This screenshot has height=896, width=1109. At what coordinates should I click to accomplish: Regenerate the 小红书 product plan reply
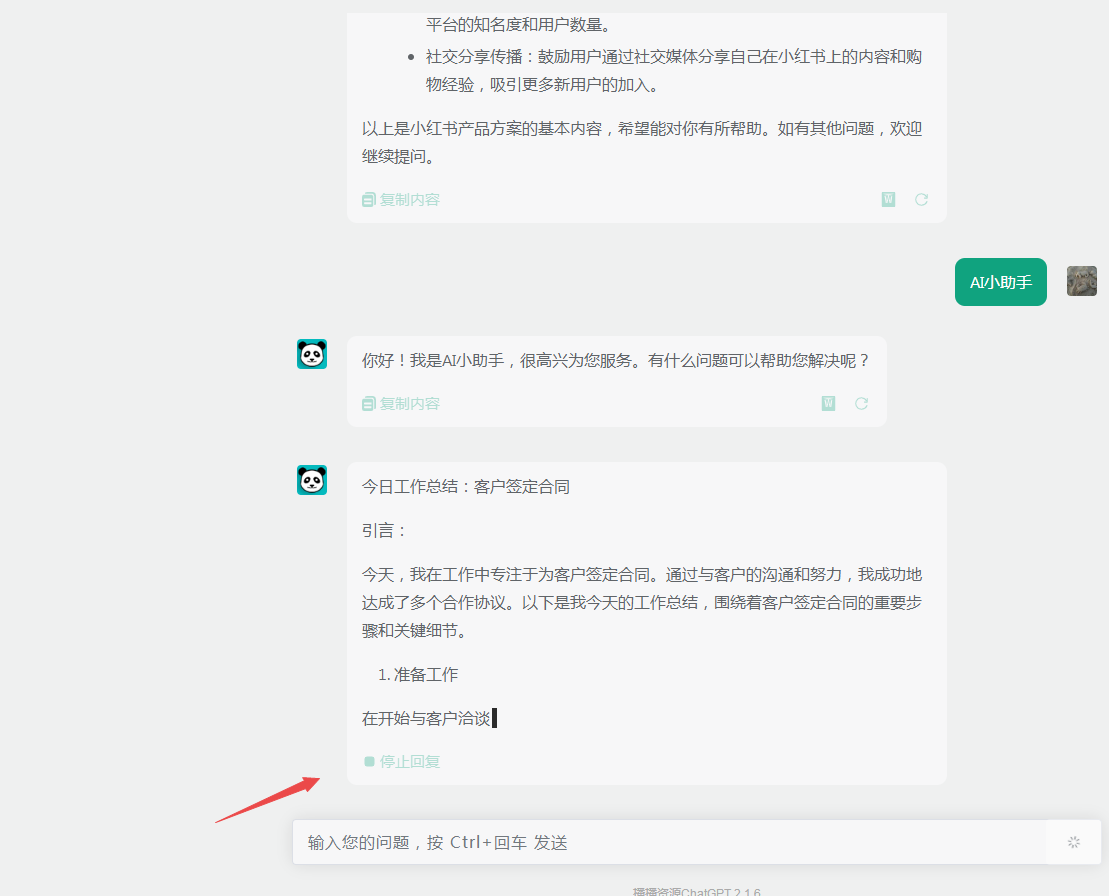921,199
